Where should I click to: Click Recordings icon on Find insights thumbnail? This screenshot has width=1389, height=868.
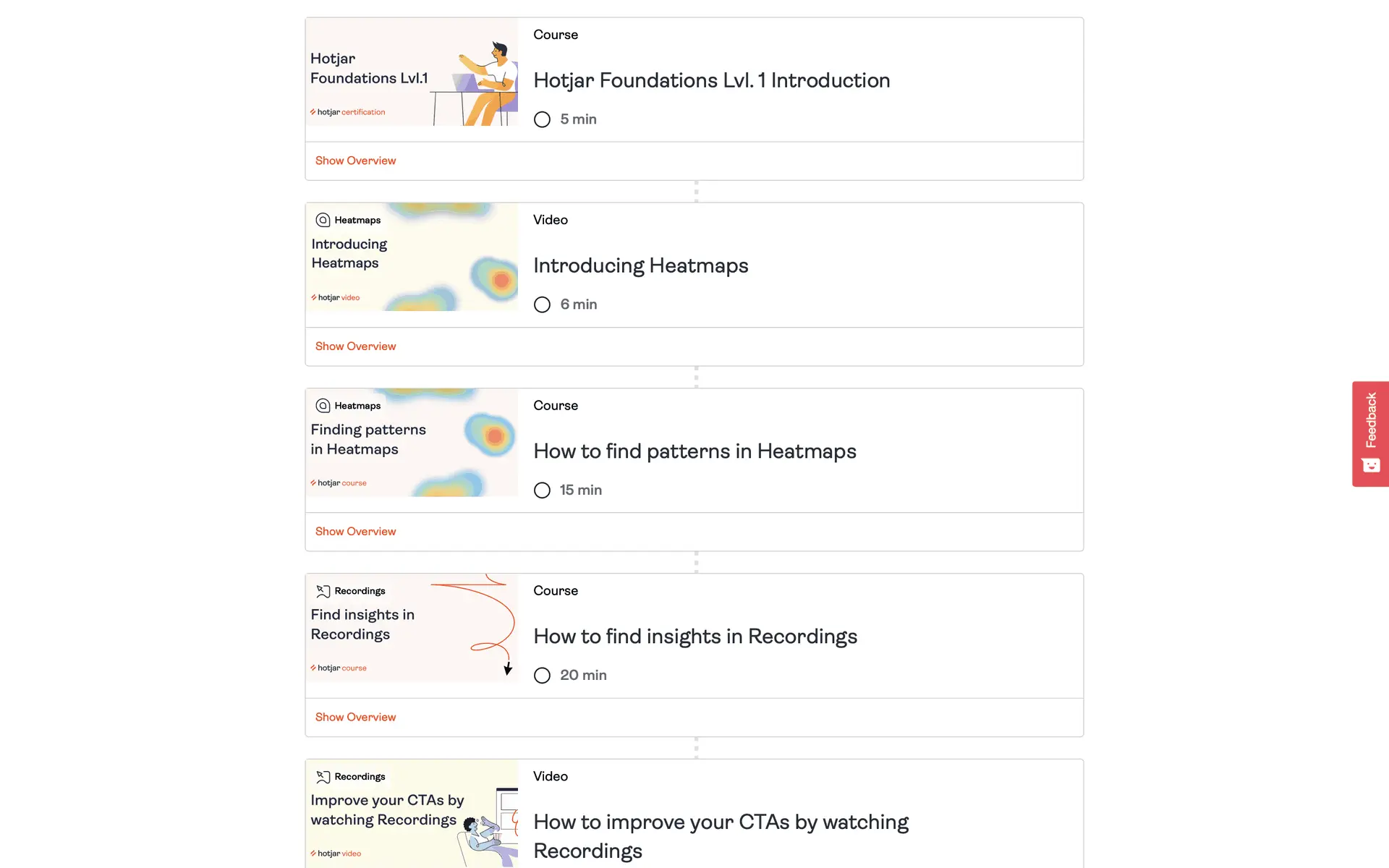pos(323,591)
